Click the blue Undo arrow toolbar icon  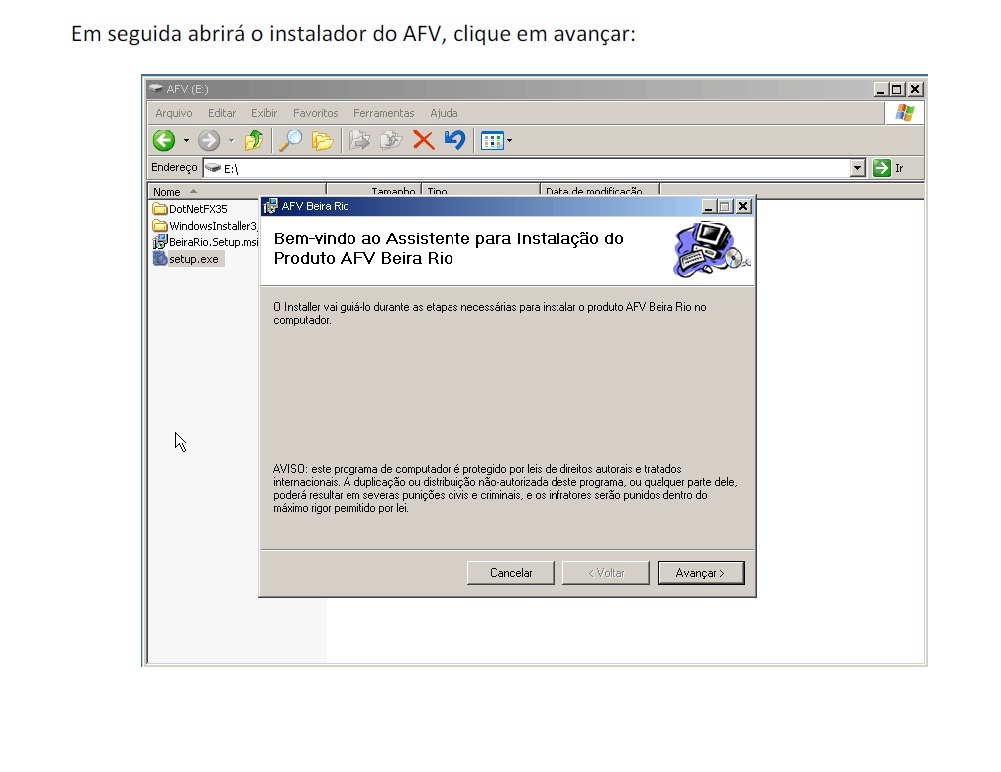(455, 140)
